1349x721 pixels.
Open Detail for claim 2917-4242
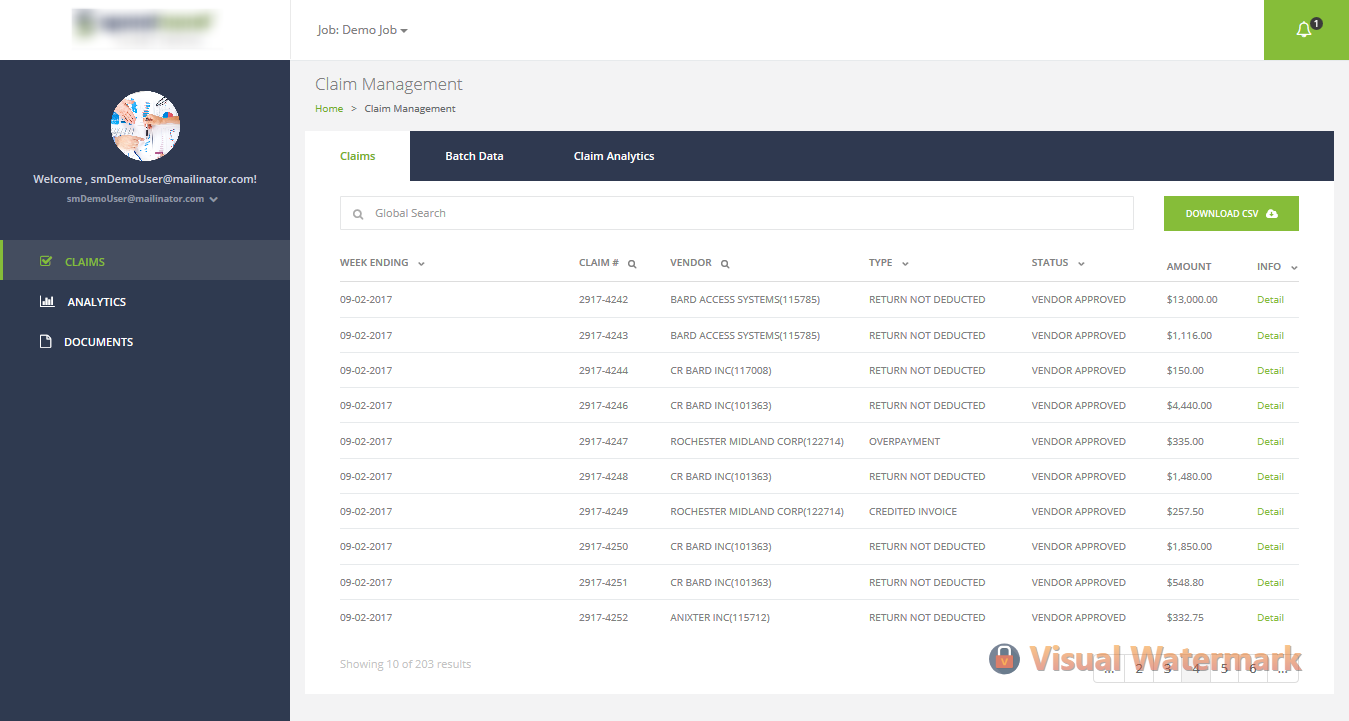[1270, 300]
